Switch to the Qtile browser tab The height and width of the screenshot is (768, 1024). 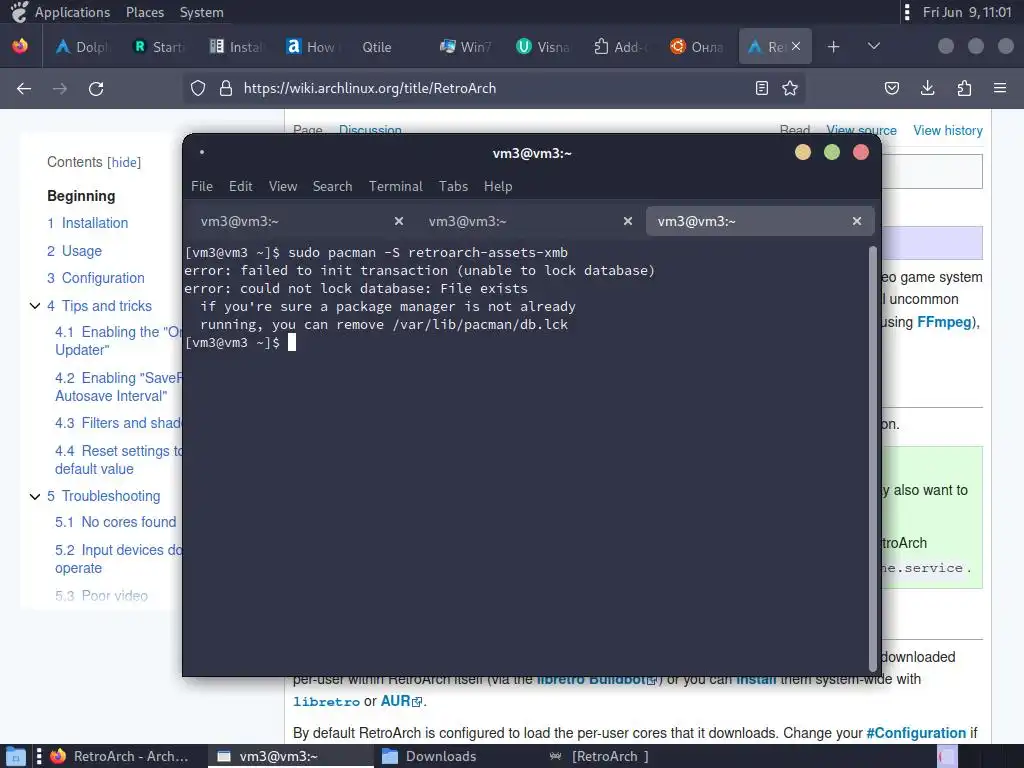389,47
